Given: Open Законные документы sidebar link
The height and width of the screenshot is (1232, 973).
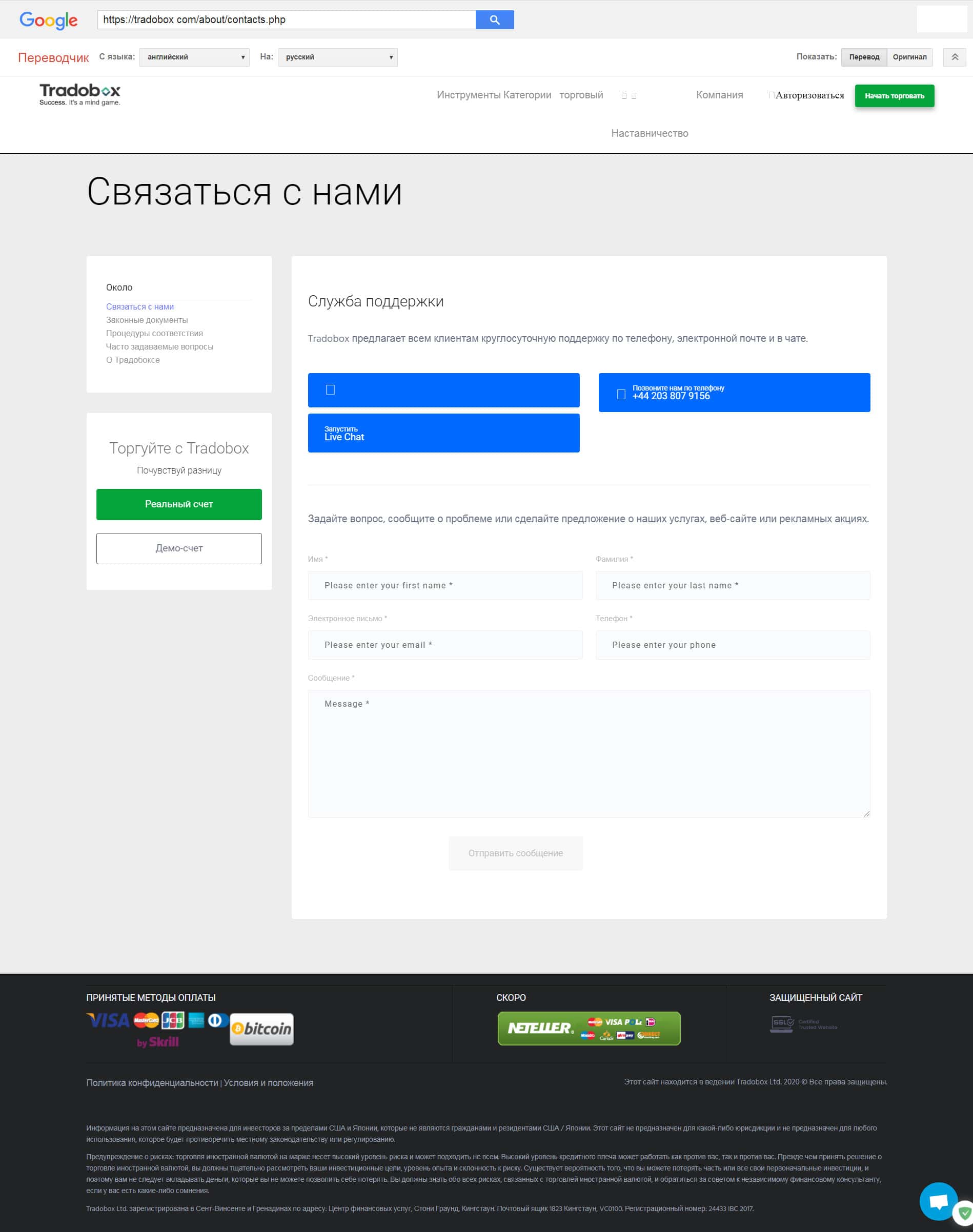Looking at the screenshot, I should 147,320.
